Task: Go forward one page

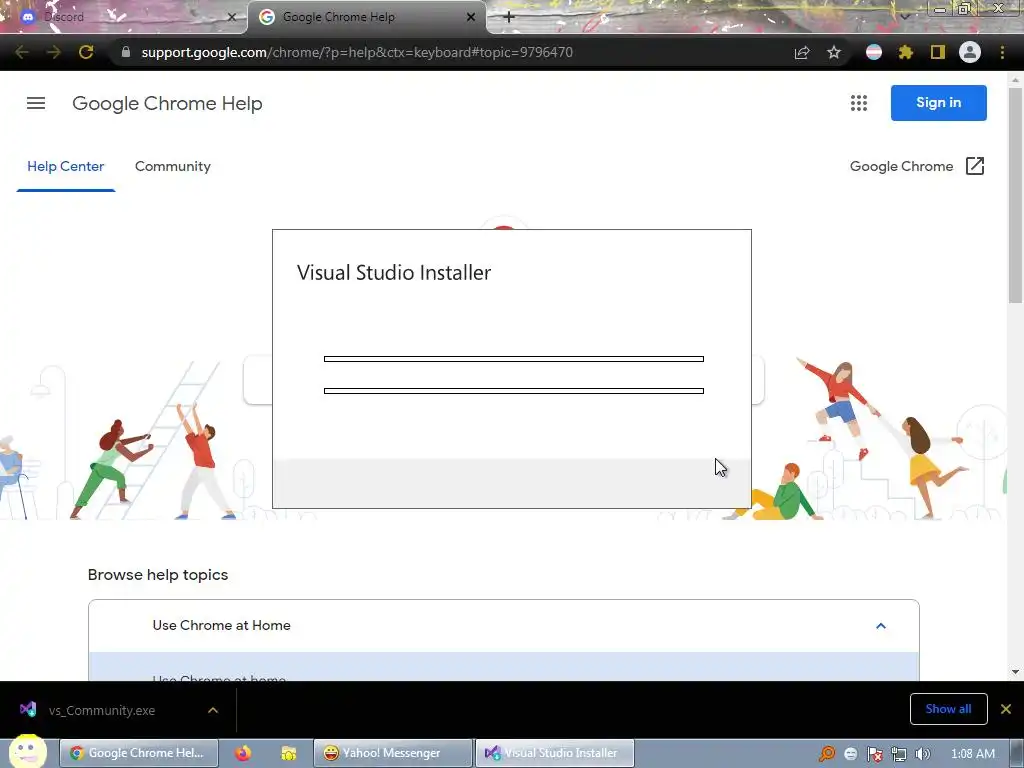Action: 54,52
